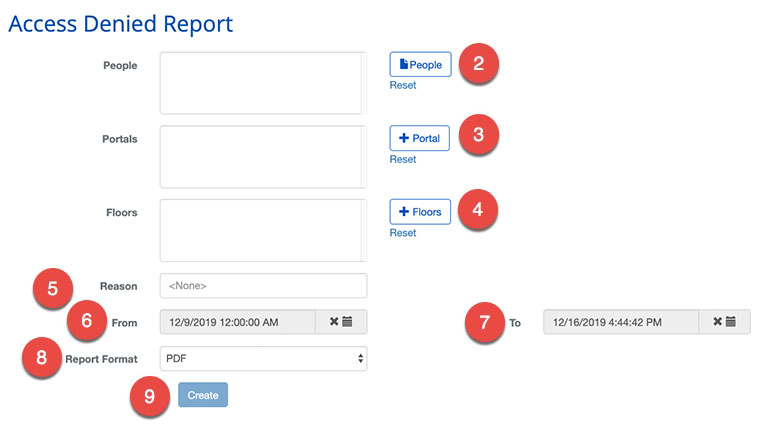Image resolution: width=769 pixels, height=436 pixels.
Task: Add a portal with Portal button
Action: pos(419,138)
